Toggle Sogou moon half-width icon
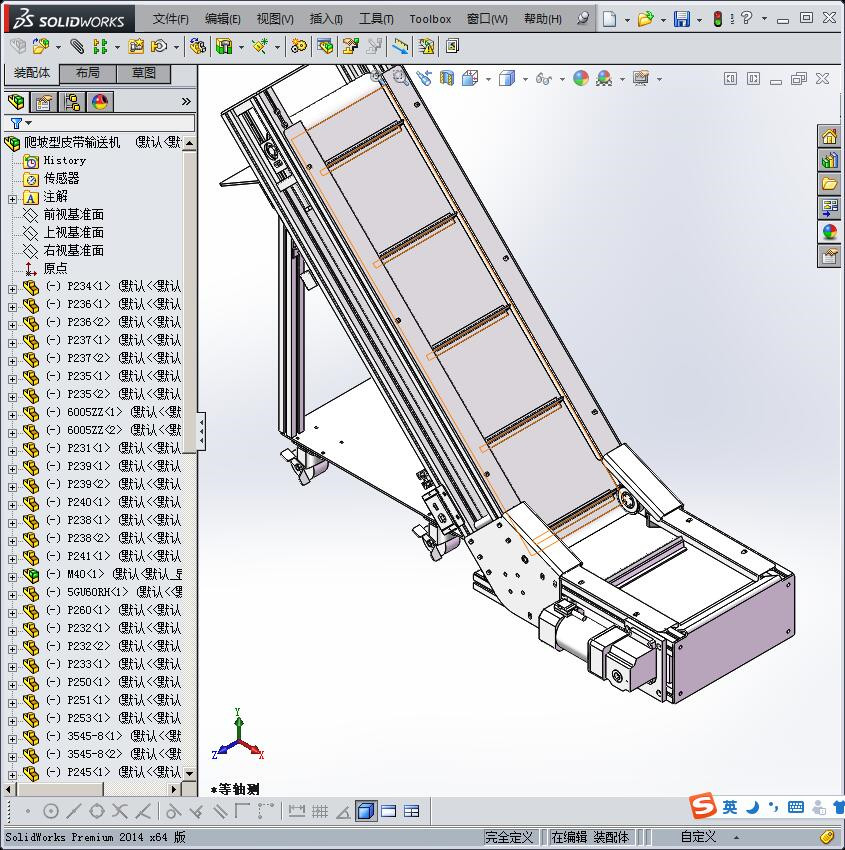Image resolution: width=845 pixels, height=850 pixels. (752, 807)
